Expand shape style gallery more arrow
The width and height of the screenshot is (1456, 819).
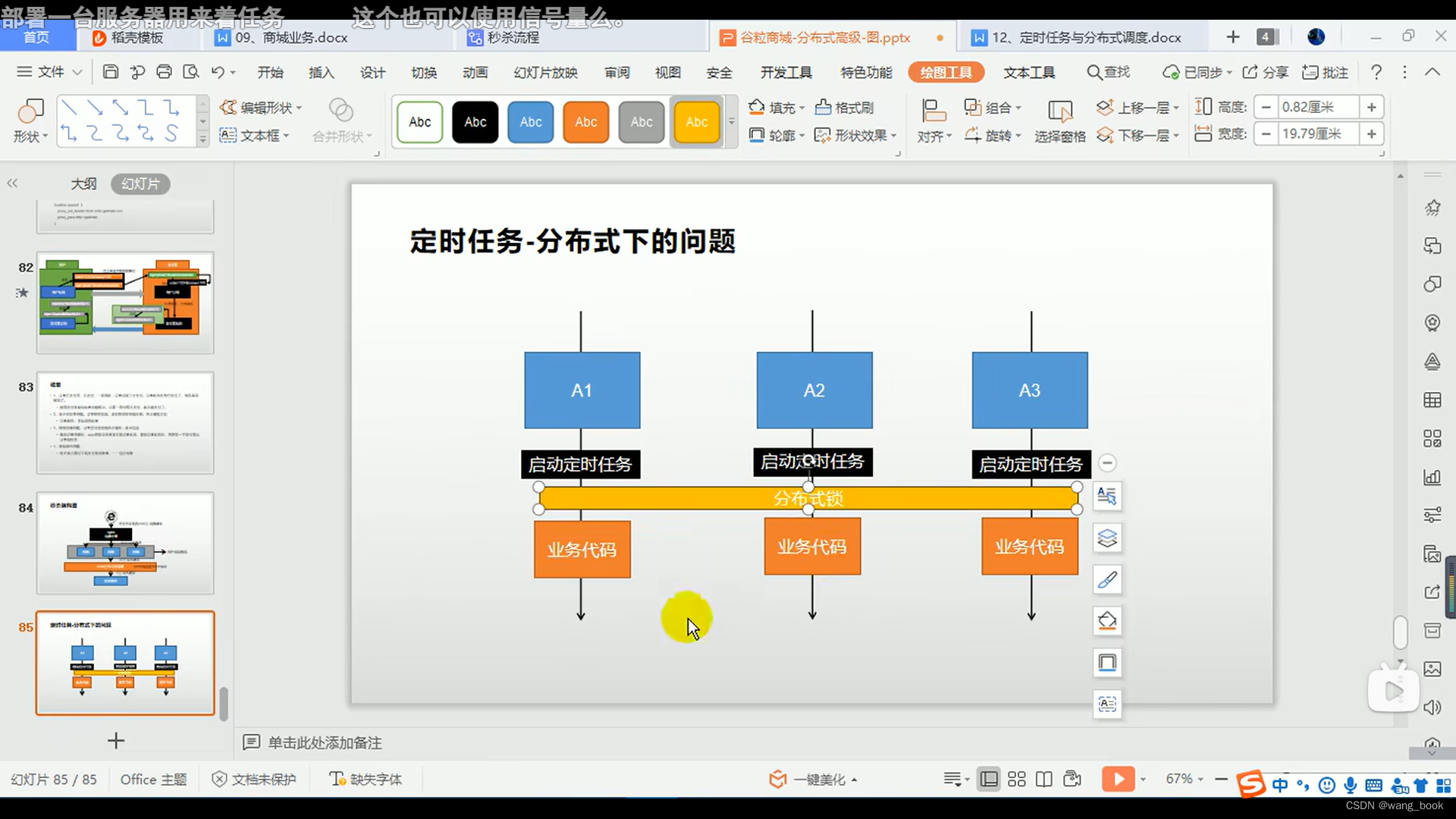click(x=731, y=122)
